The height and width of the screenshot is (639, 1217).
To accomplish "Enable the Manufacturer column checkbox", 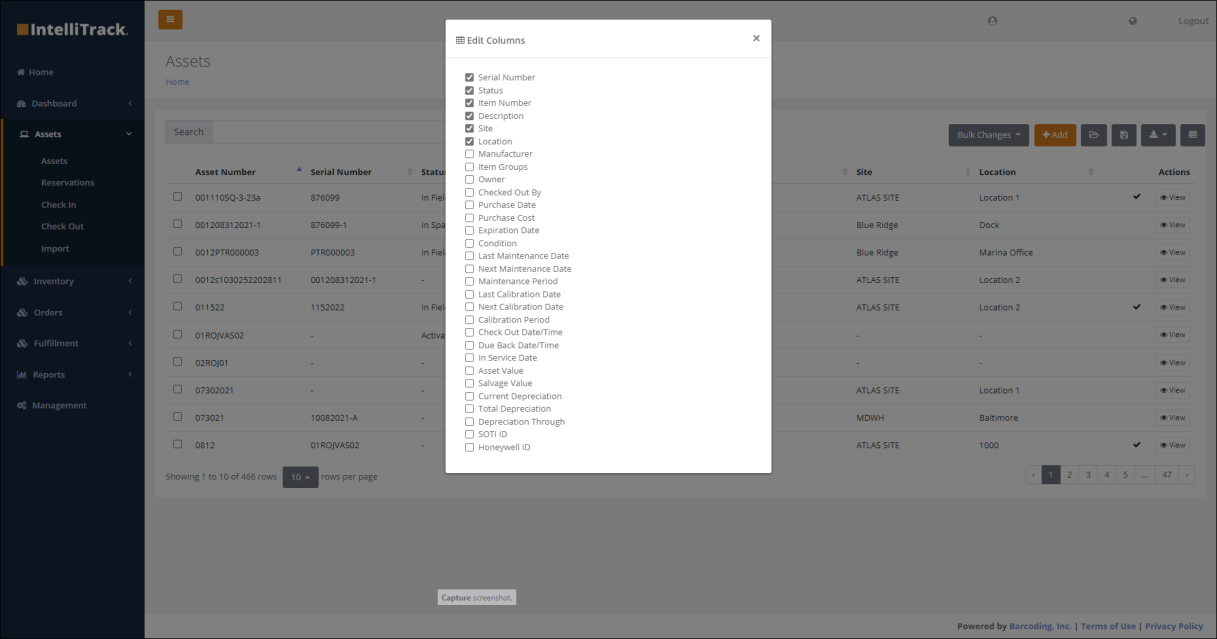I will (469, 154).
